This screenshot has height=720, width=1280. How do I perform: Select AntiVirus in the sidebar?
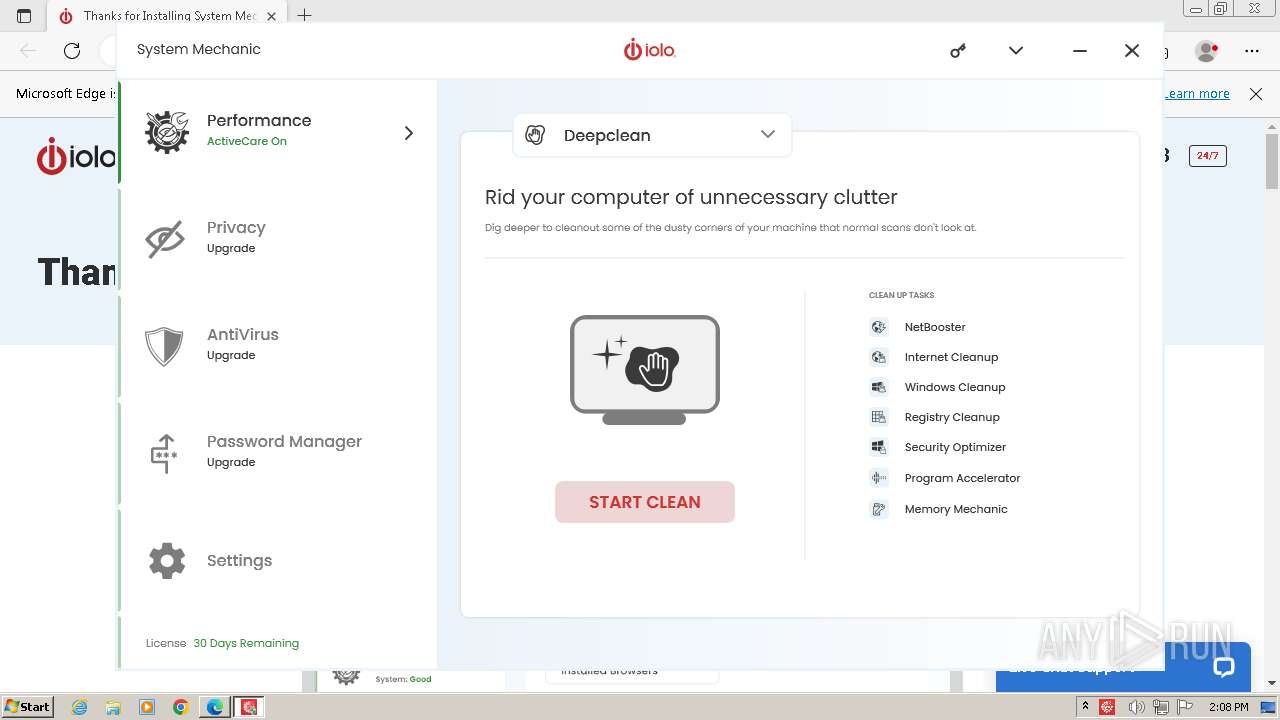click(x=278, y=345)
